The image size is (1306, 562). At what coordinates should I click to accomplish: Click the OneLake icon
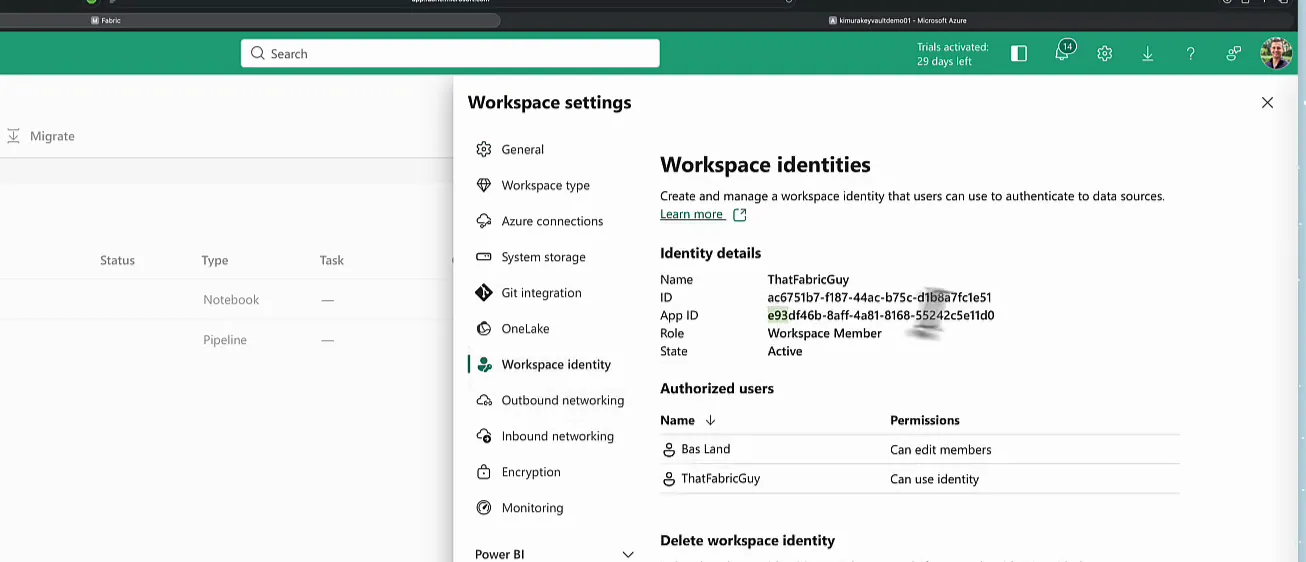(484, 328)
